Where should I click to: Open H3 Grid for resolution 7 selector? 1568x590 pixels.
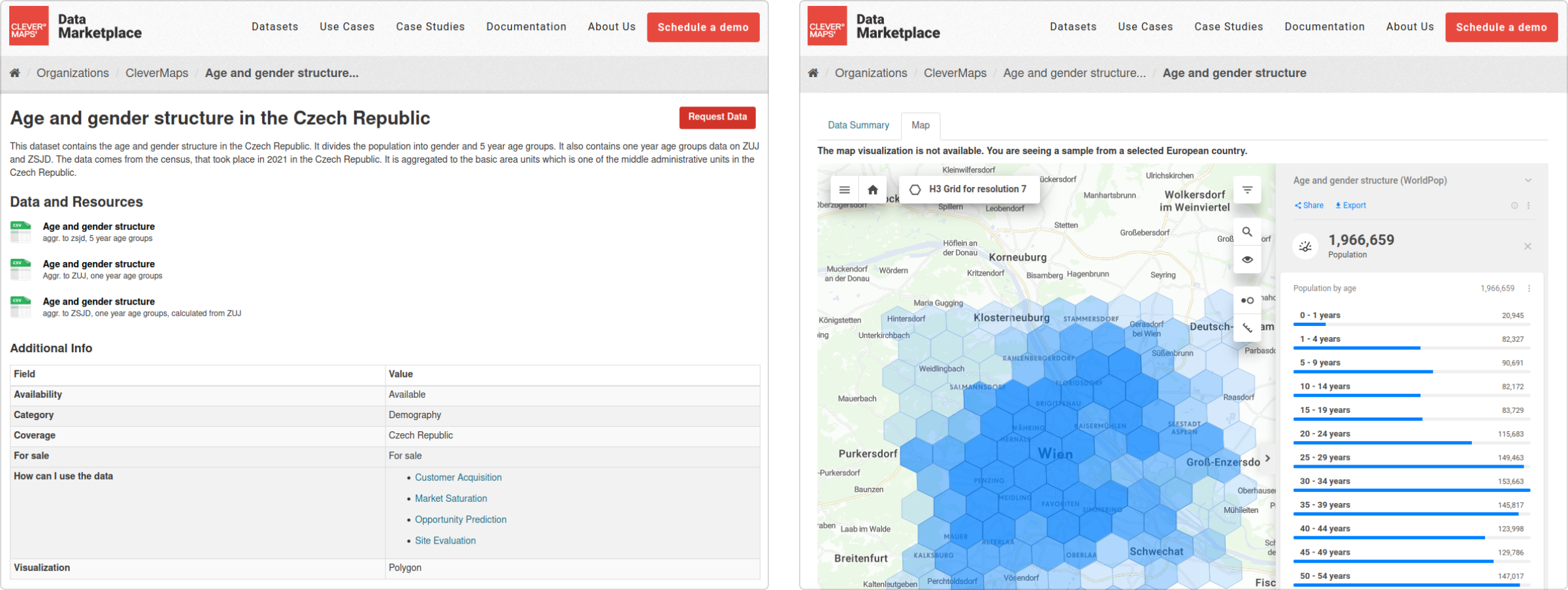[970, 189]
